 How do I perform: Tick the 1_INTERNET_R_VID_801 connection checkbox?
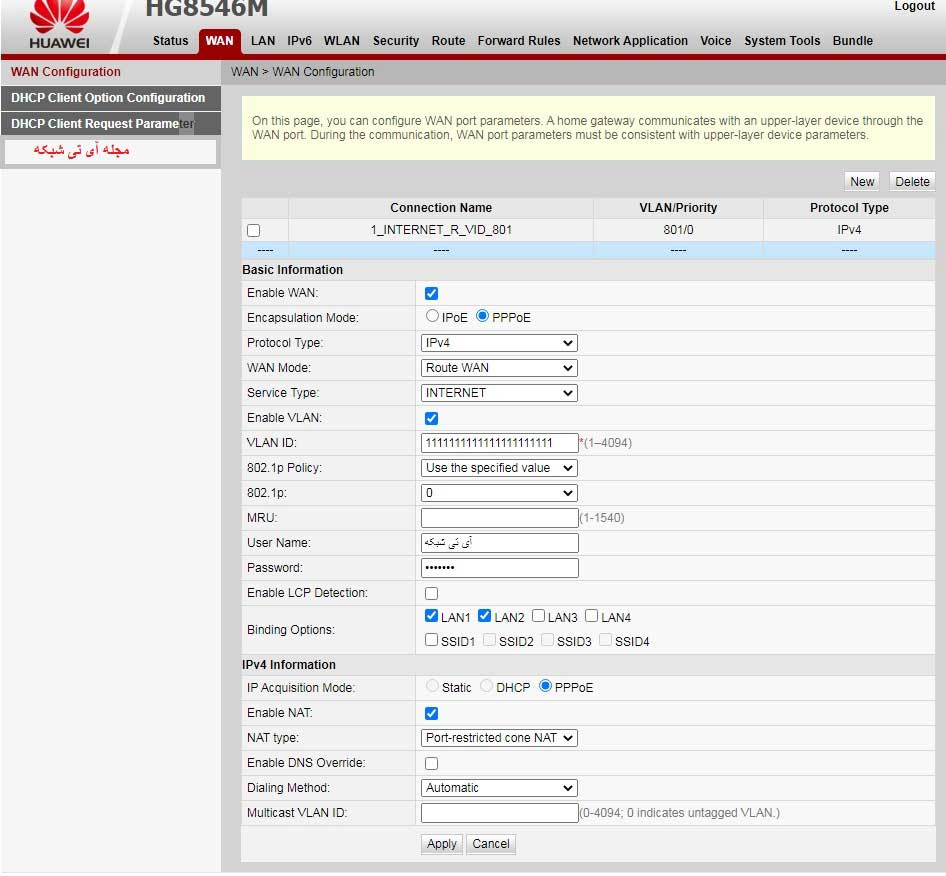[253, 230]
